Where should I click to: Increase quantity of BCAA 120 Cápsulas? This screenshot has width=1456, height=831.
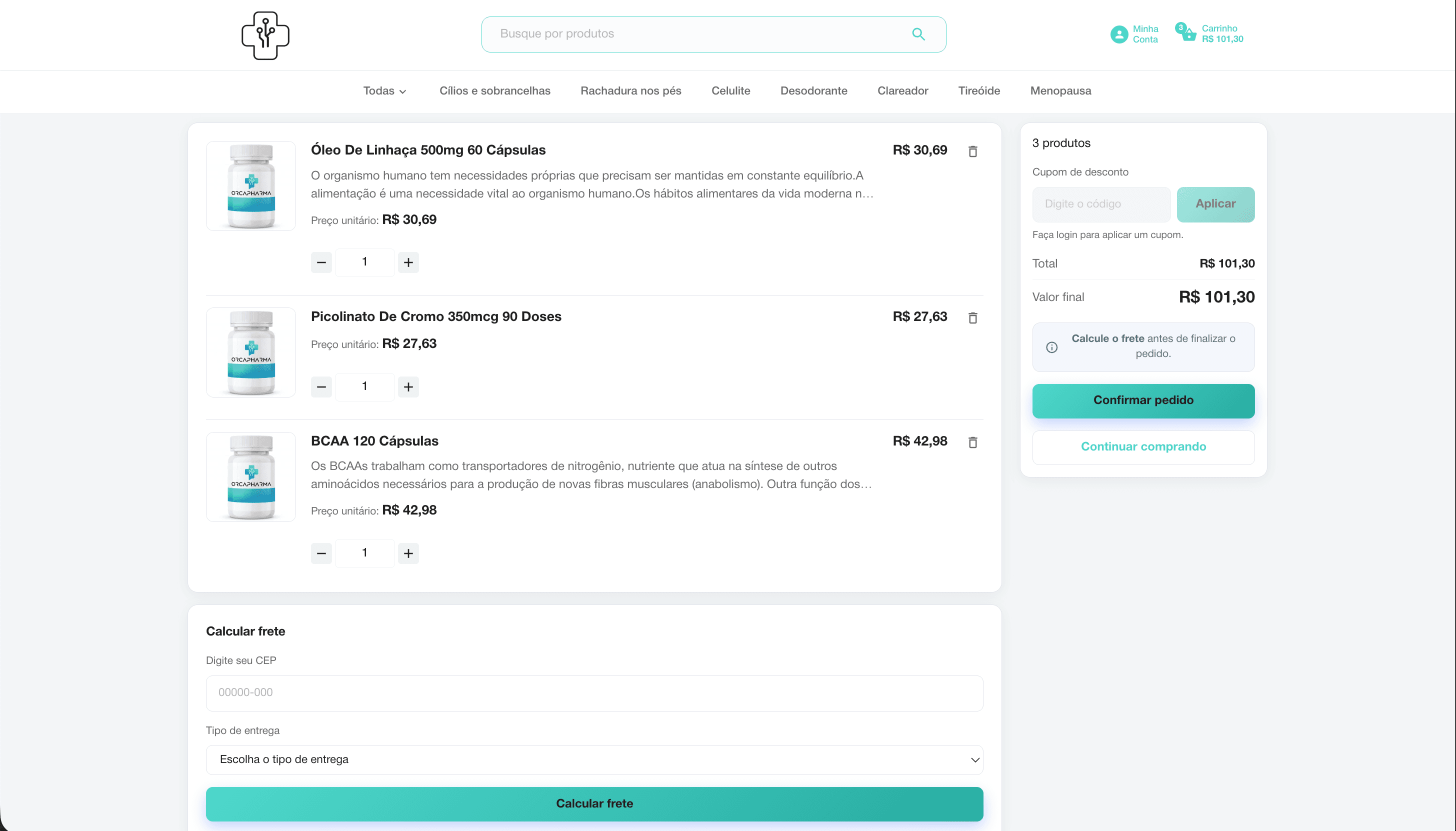click(x=408, y=553)
